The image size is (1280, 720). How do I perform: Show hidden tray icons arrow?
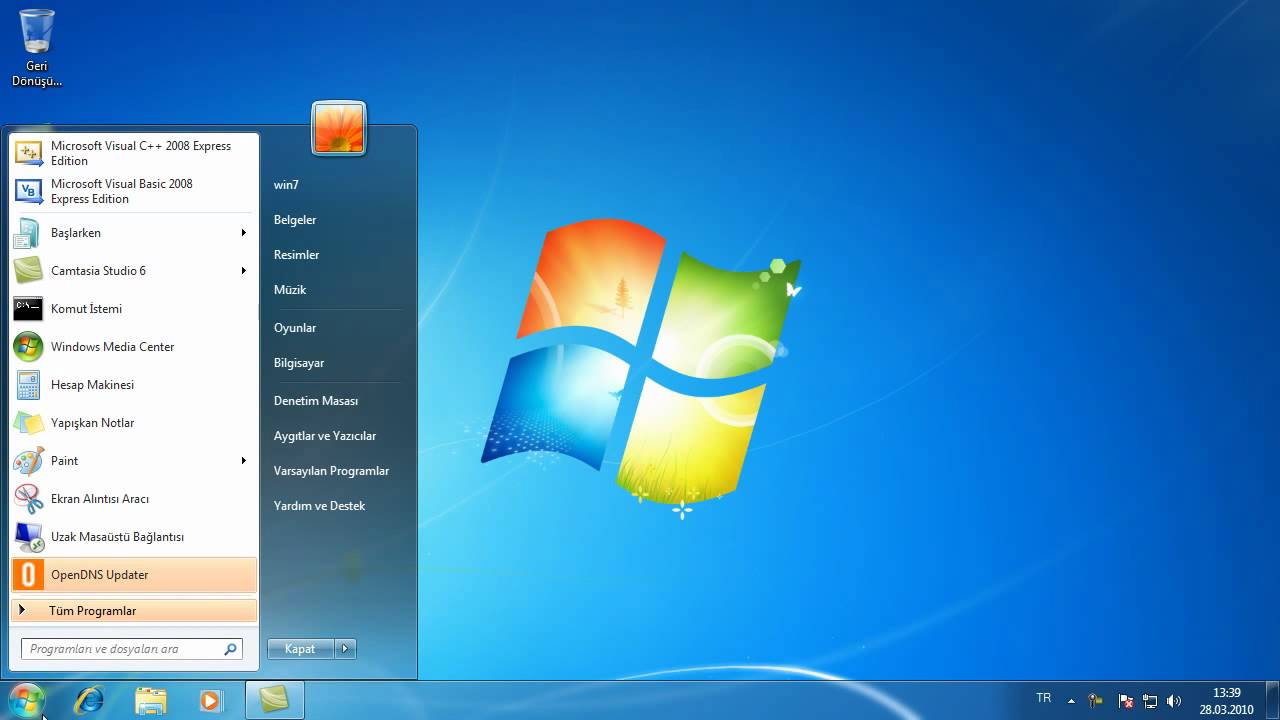tap(1071, 701)
